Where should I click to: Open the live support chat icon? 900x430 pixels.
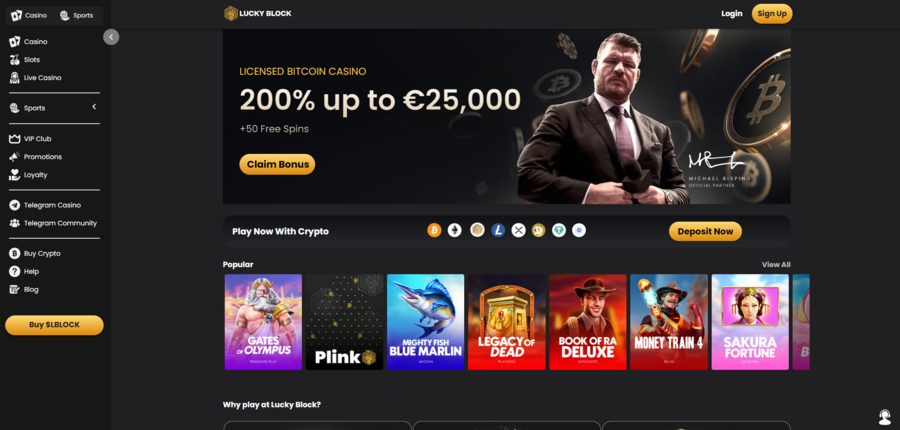click(885, 417)
